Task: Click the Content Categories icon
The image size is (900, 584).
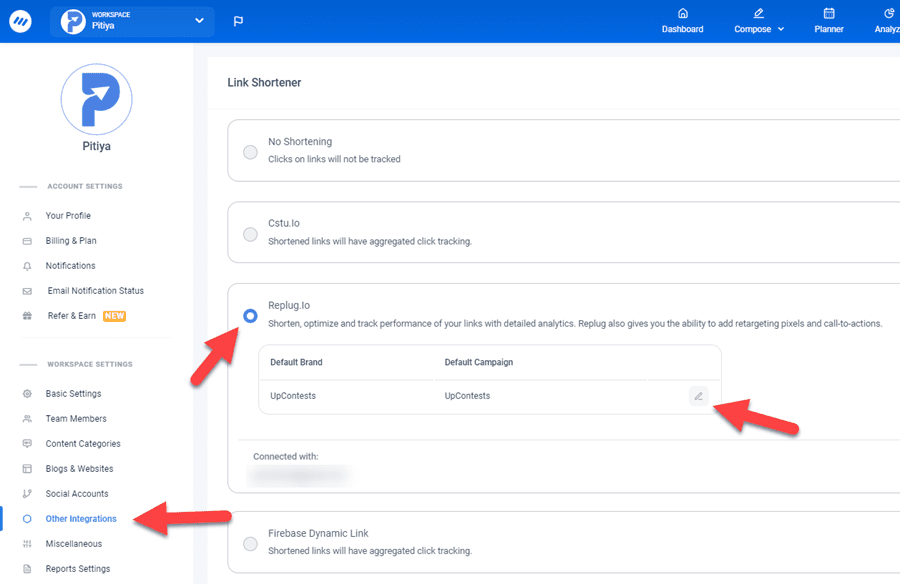Action: 27,444
